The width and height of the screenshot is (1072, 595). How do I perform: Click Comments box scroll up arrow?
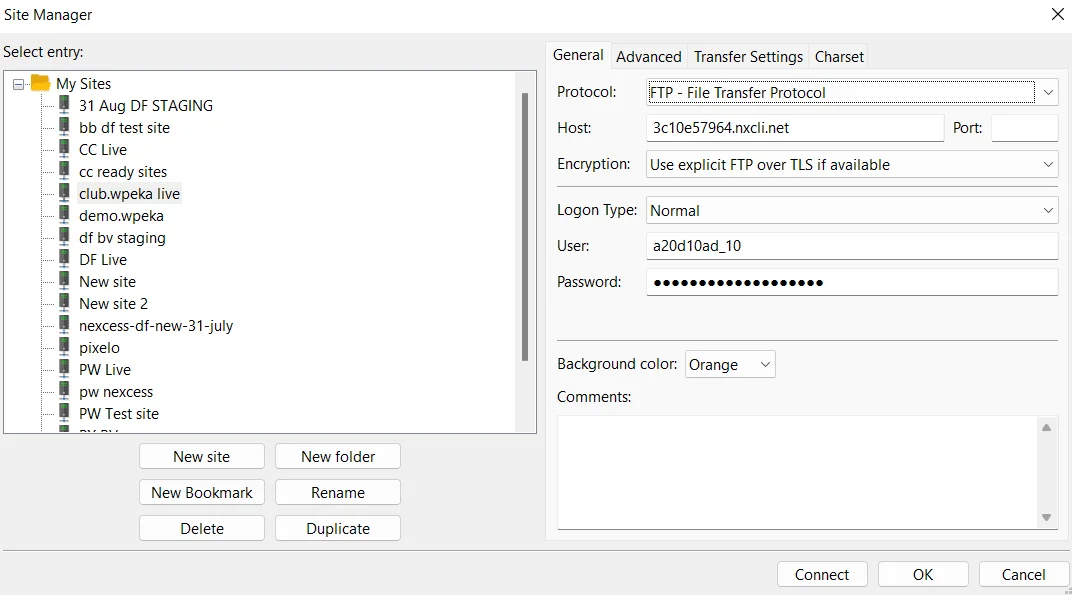click(x=1046, y=427)
